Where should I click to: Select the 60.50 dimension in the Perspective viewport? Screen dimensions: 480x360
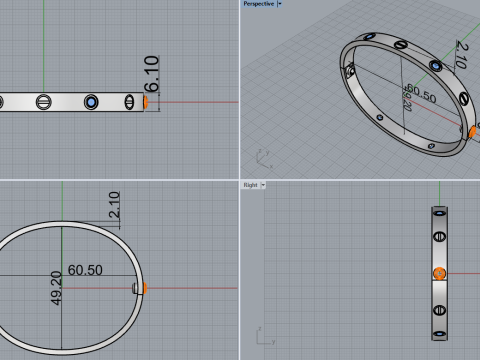point(421,94)
